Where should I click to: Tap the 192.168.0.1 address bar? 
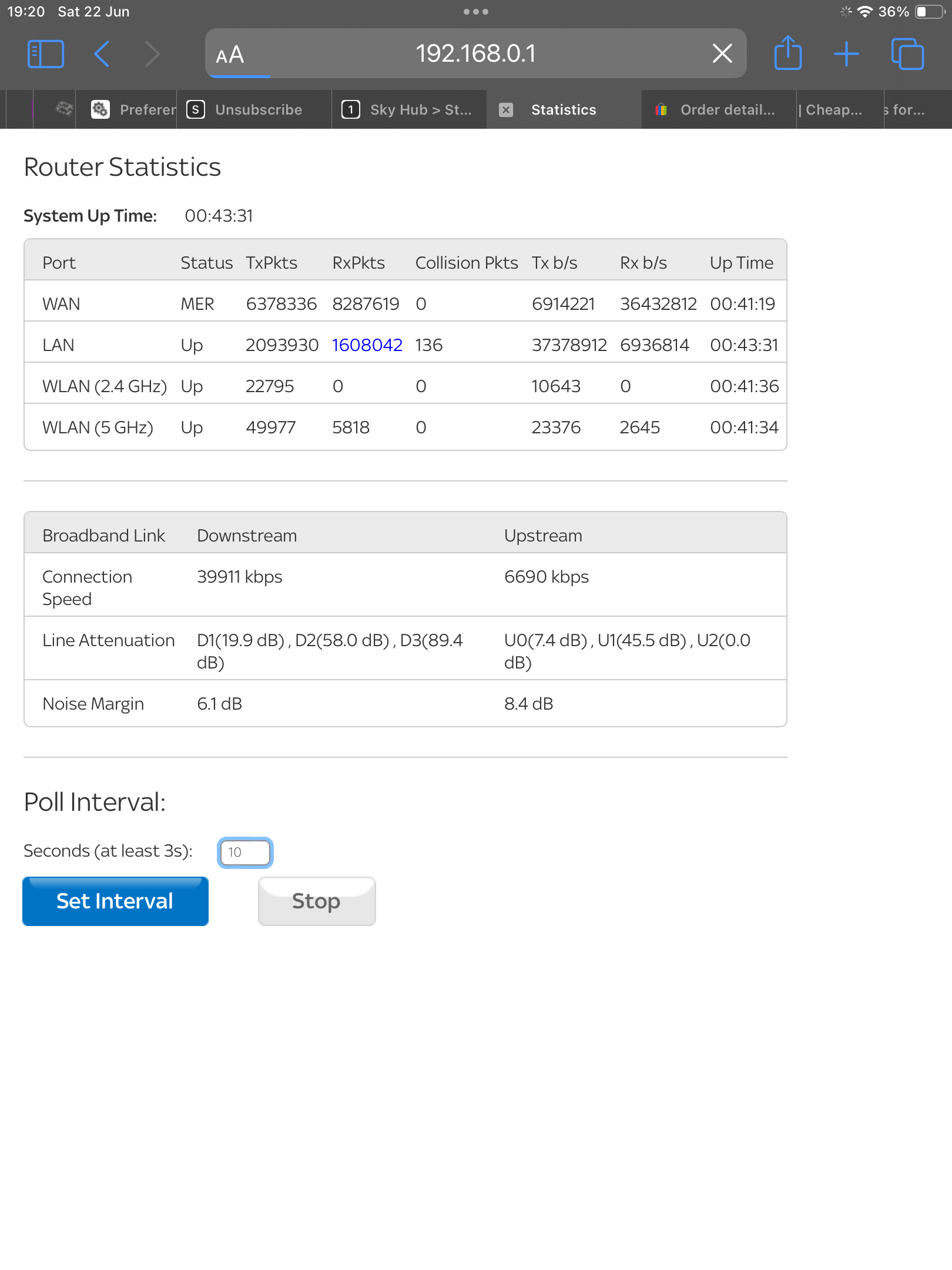(x=475, y=54)
